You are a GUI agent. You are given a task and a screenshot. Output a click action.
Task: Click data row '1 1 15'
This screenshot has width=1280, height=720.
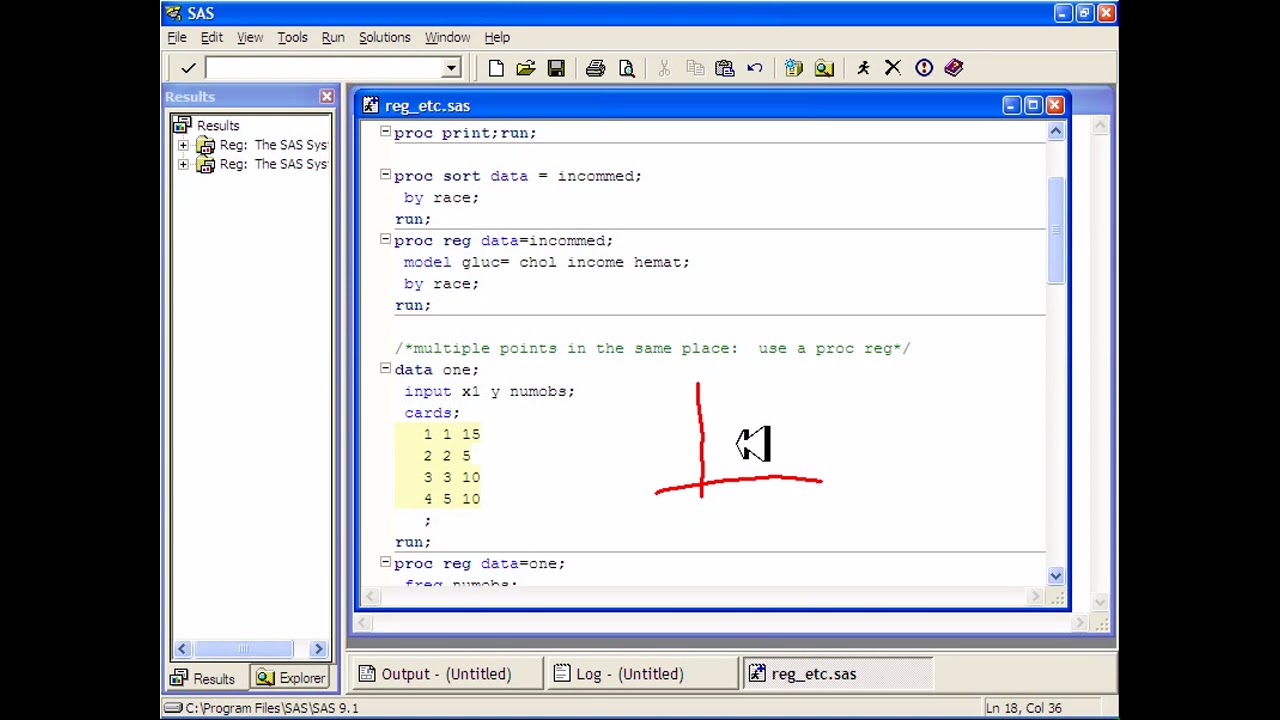451,434
